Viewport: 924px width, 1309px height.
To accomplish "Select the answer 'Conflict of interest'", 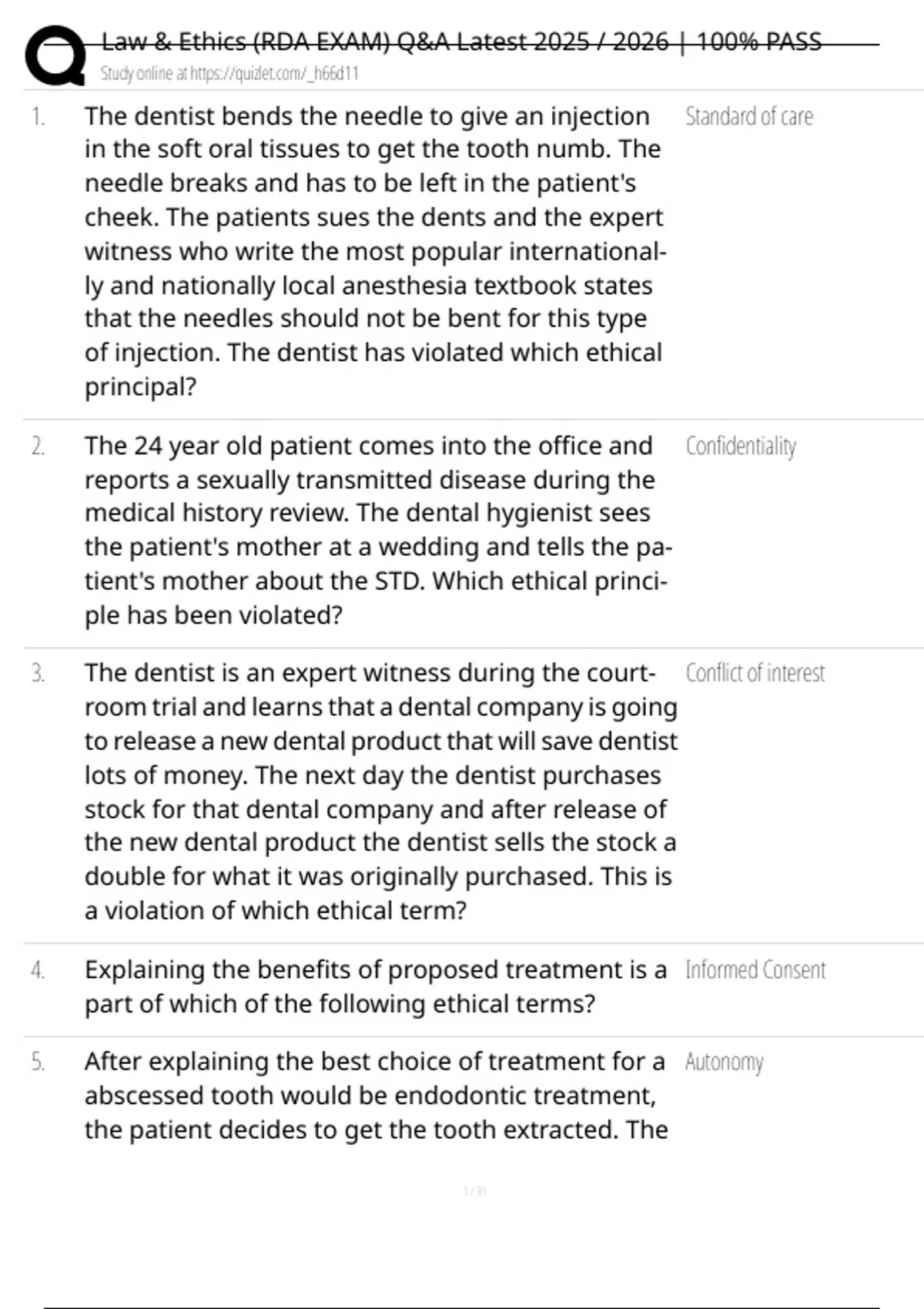I will 755,674.
